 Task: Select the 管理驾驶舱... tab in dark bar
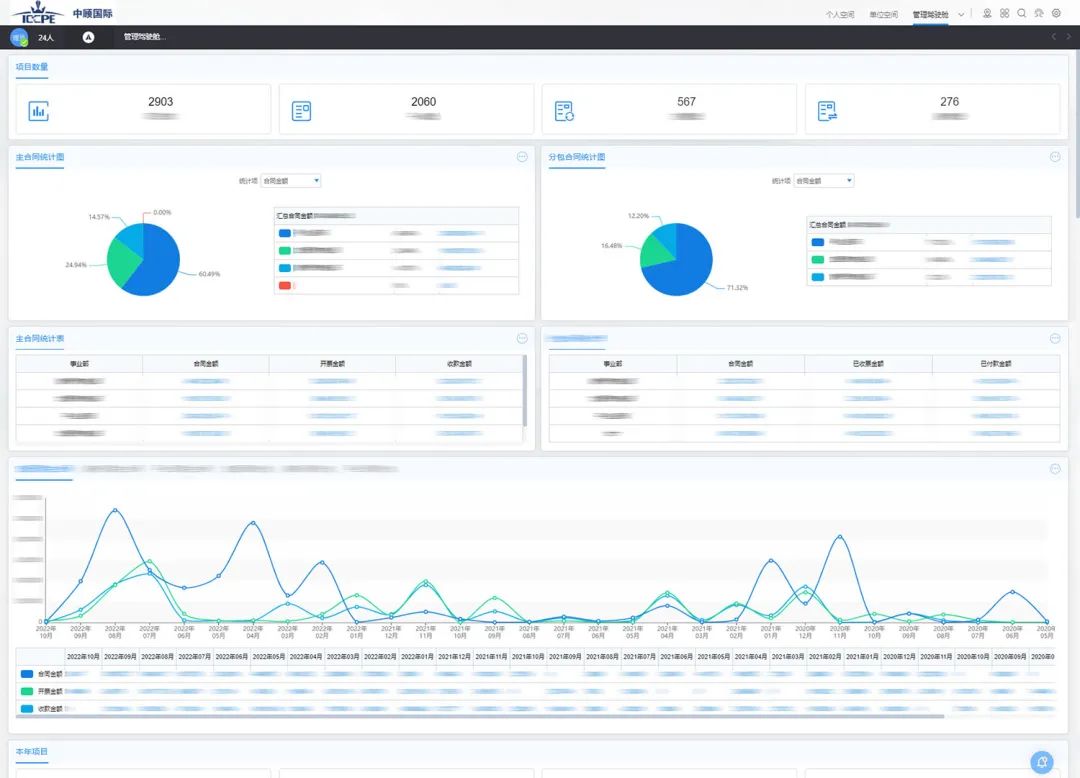coord(145,37)
